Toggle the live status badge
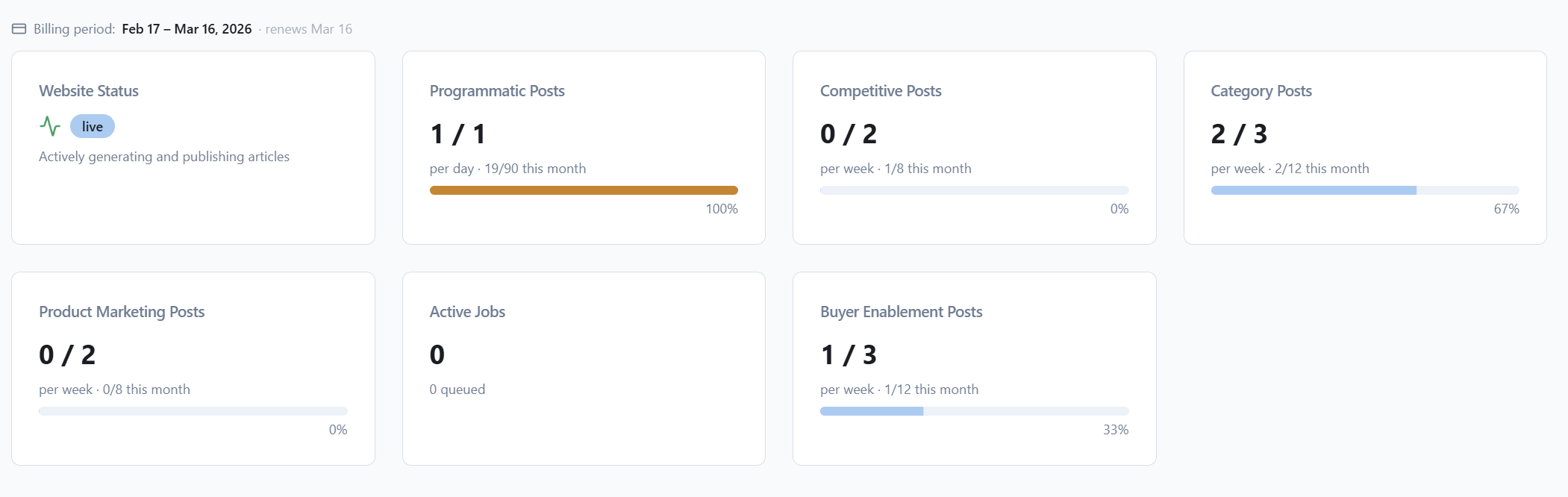1568x497 pixels. point(92,126)
